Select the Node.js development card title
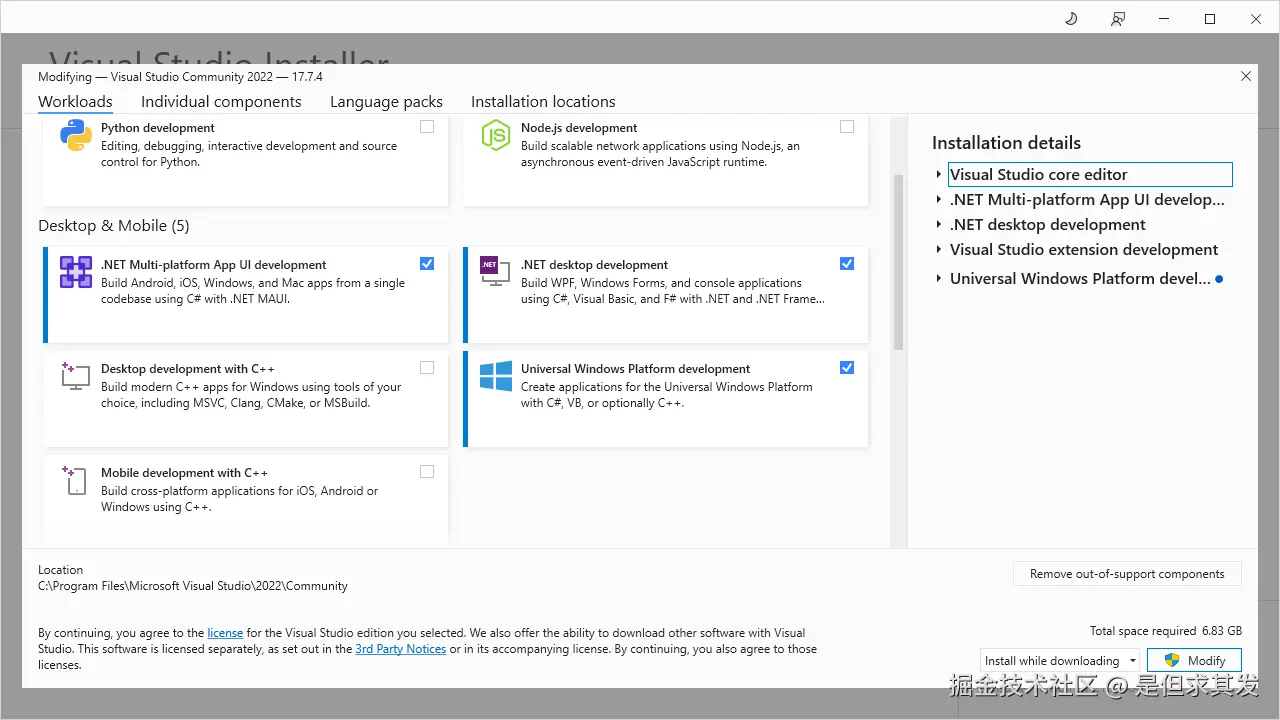 [579, 128]
